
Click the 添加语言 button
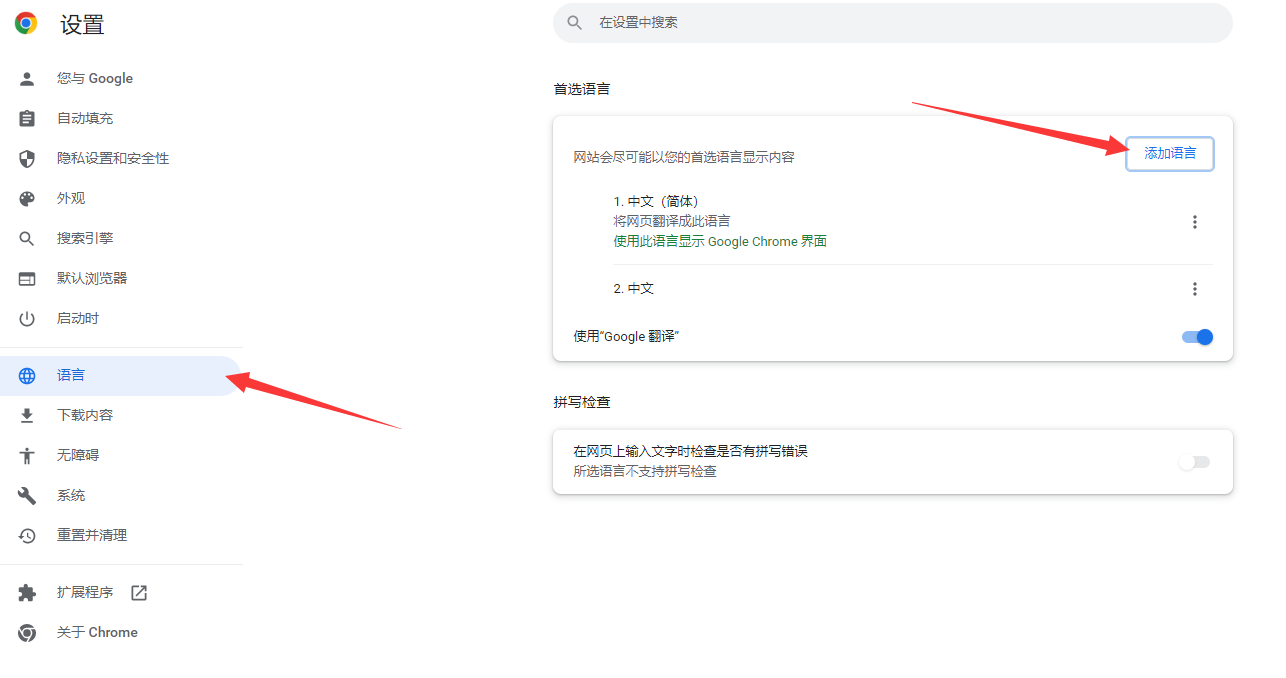pyautogui.click(x=1169, y=153)
